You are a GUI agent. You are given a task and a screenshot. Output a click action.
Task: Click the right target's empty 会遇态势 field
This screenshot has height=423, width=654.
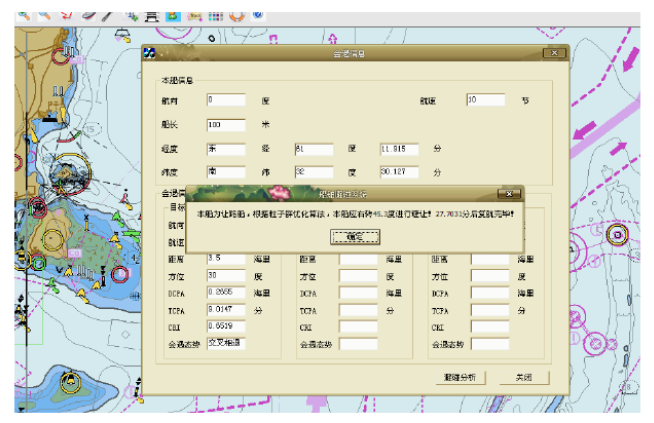(x=490, y=344)
